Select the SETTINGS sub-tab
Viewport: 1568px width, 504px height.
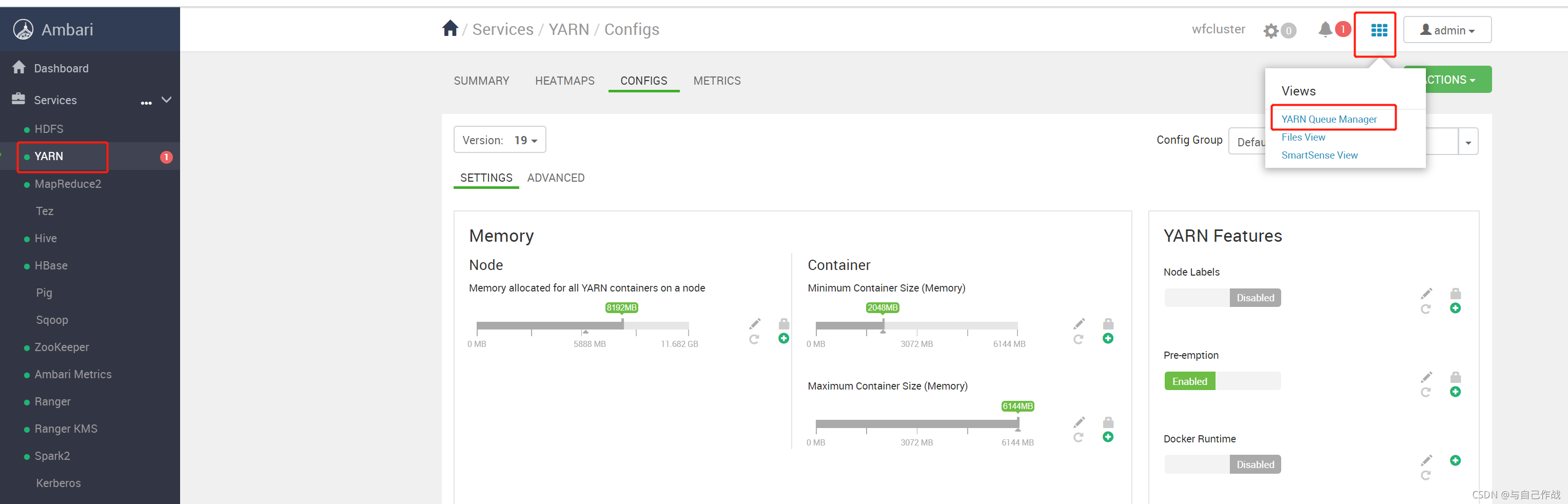(x=486, y=178)
